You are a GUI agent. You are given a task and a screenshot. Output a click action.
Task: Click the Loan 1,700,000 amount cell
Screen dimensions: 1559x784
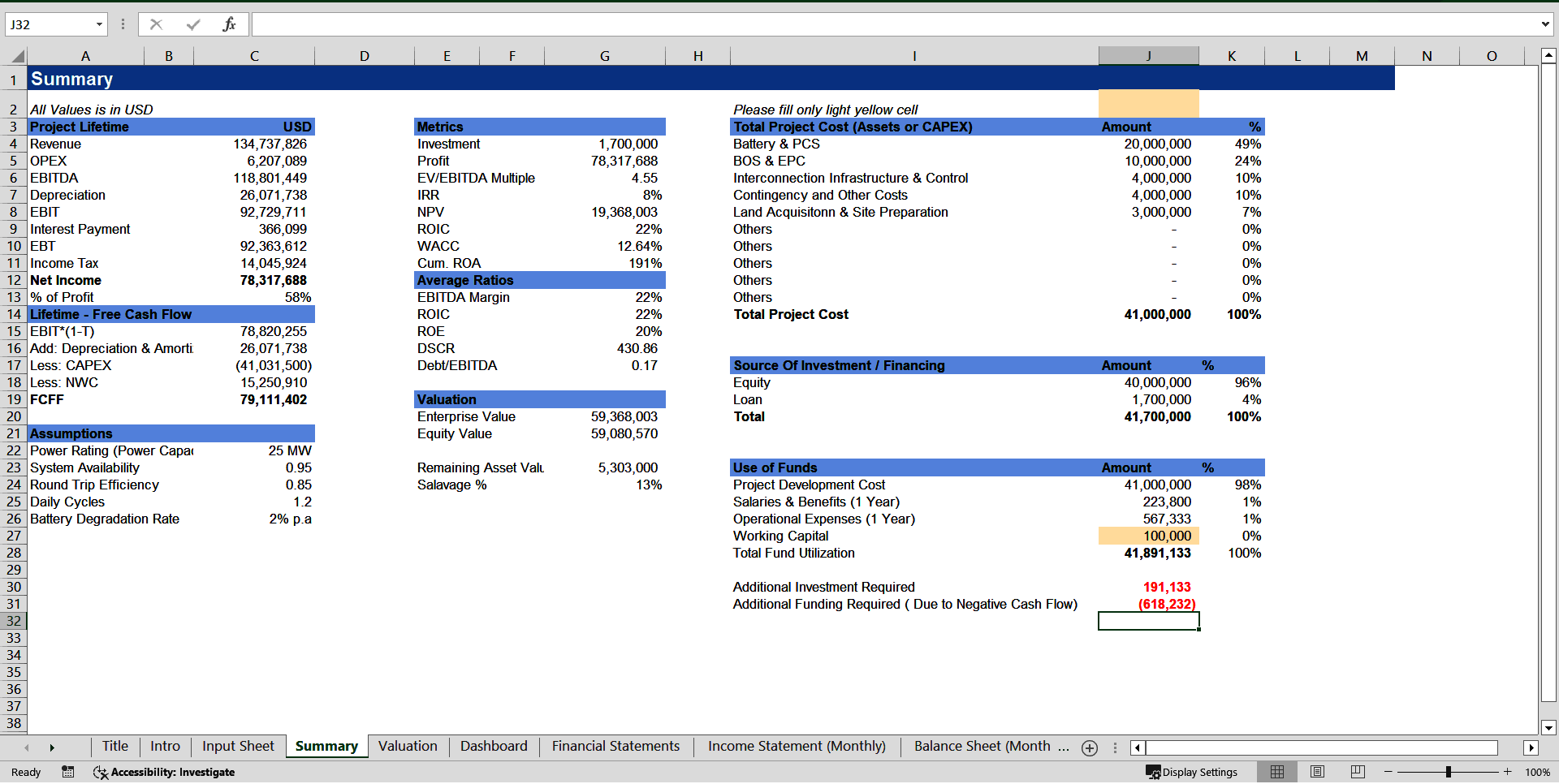tap(1148, 399)
